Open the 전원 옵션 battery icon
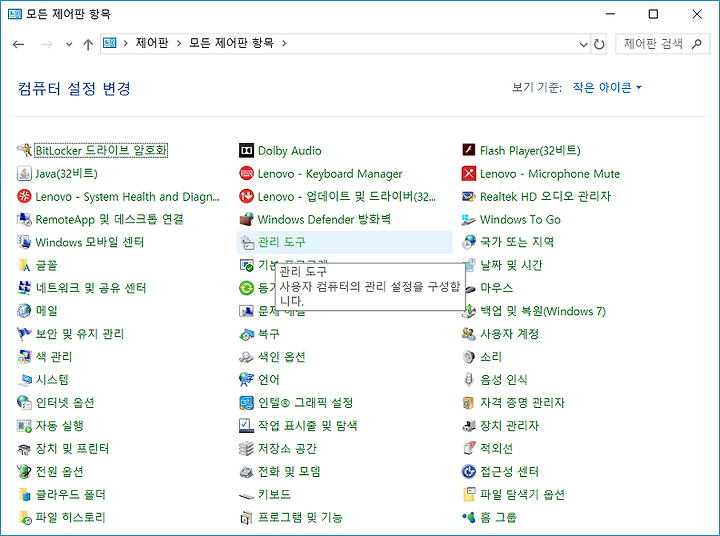The height and width of the screenshot is (536, 720). (24, 472)
